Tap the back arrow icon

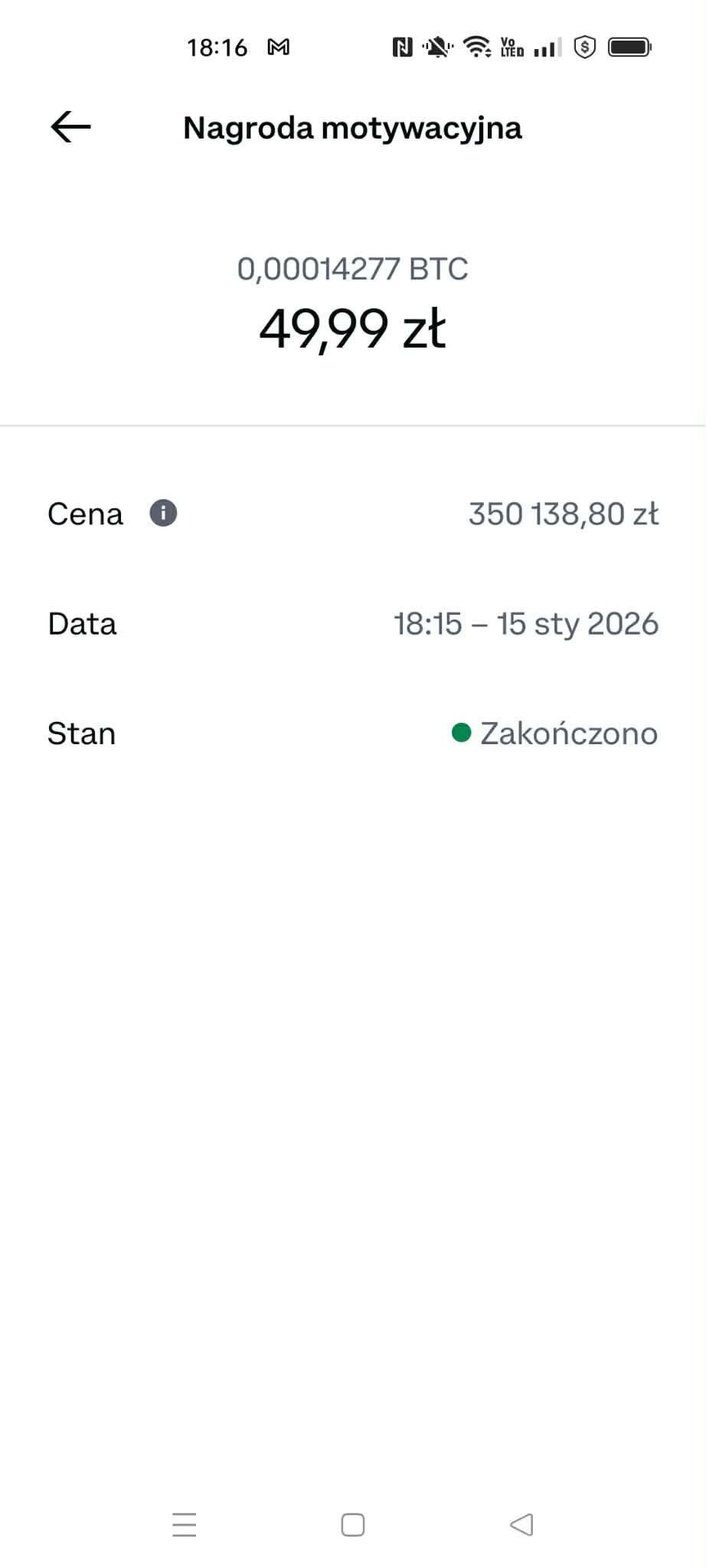click(70, 127)
